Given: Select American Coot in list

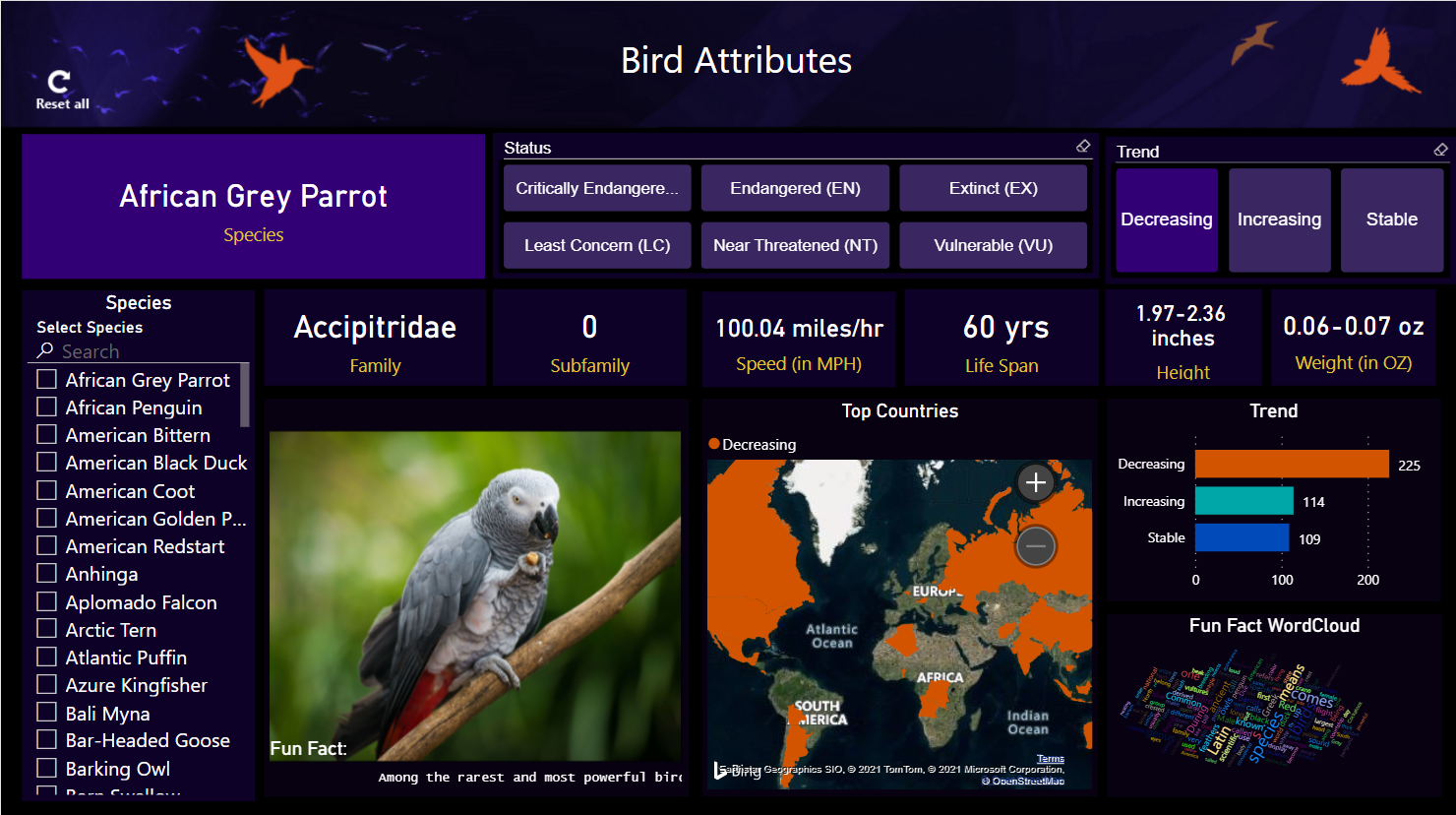Looking at the screenshot, I should click(x=130, y=490).
